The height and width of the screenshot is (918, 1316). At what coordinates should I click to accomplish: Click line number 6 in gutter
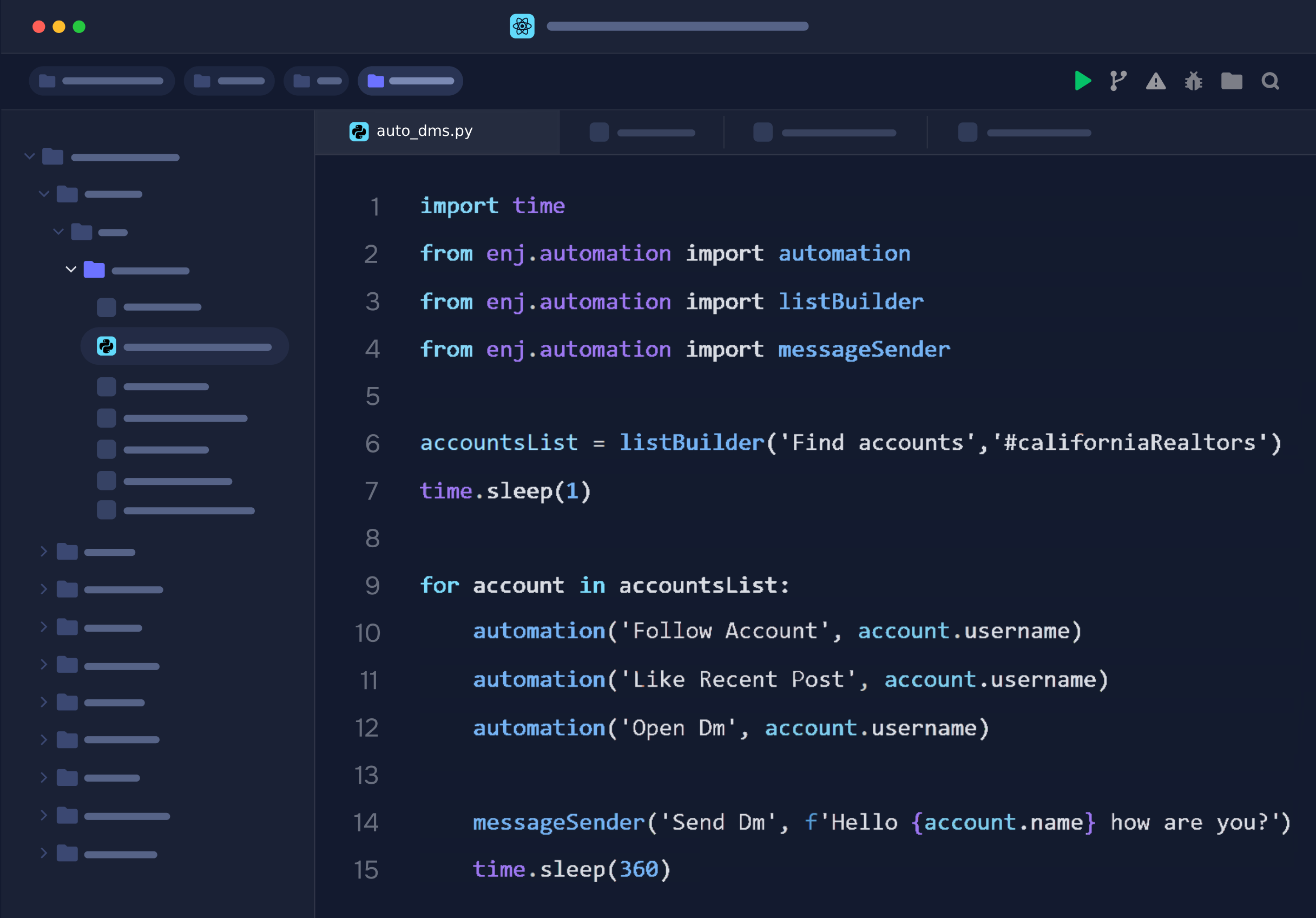pos(373,443)
